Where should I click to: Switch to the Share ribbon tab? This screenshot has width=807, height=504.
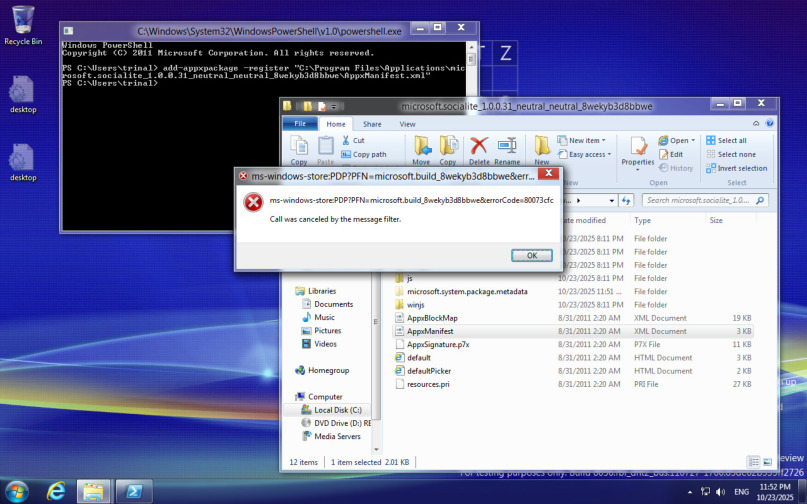coord(372,124)
